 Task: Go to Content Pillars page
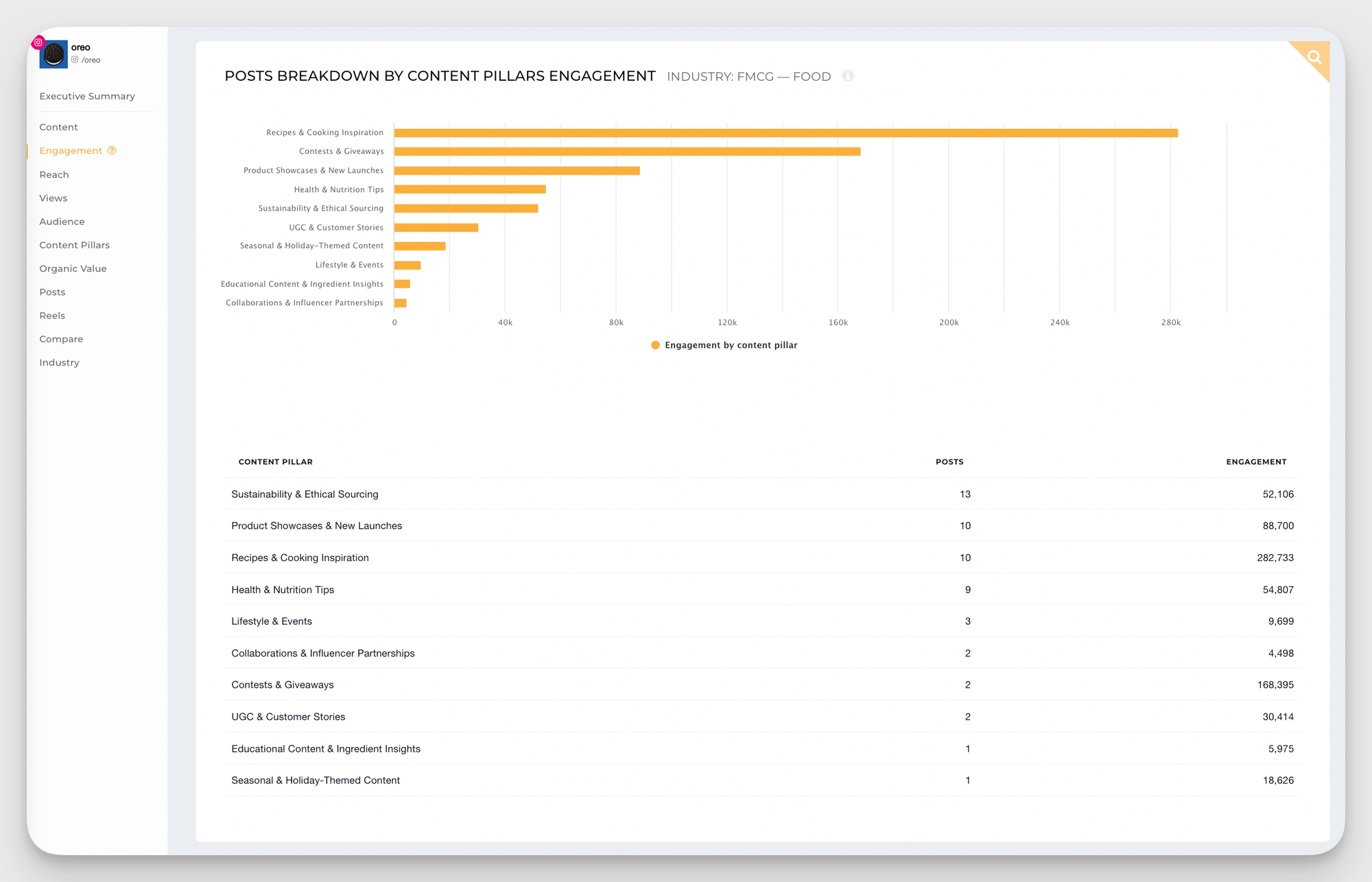(x=74, y=245)
